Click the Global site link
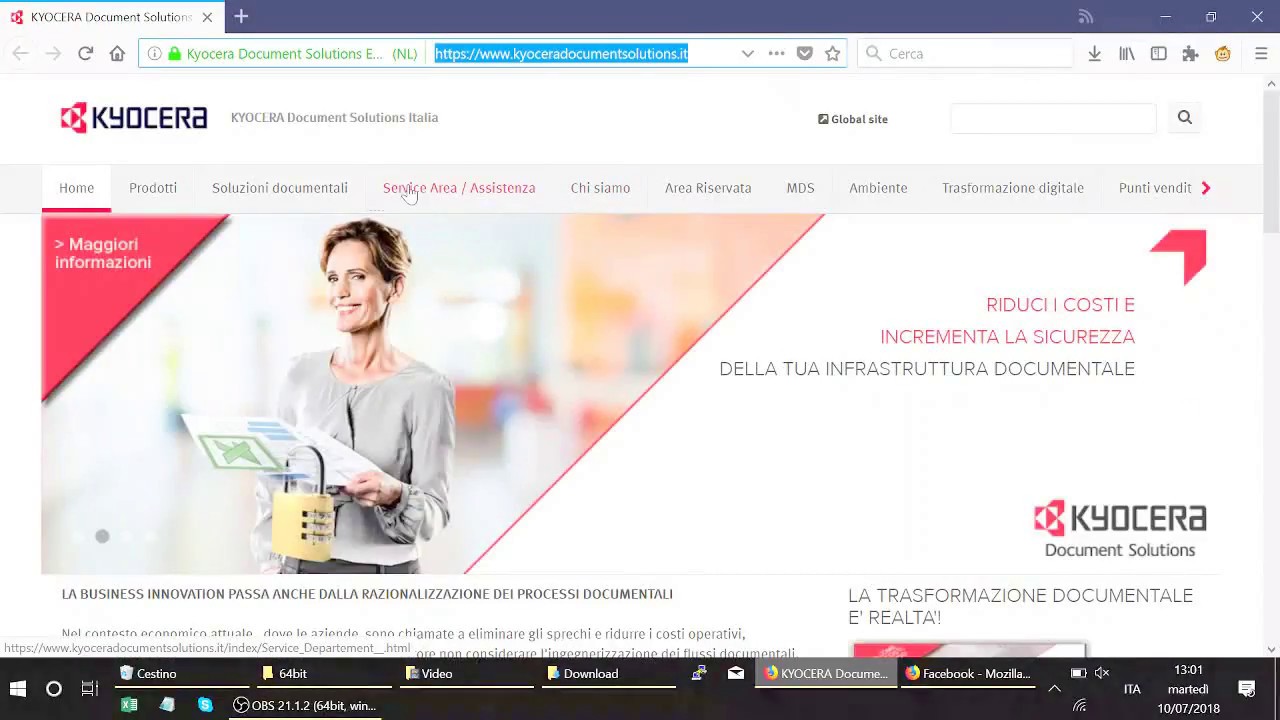This screenshot has height=720, width=1280. 853,119
